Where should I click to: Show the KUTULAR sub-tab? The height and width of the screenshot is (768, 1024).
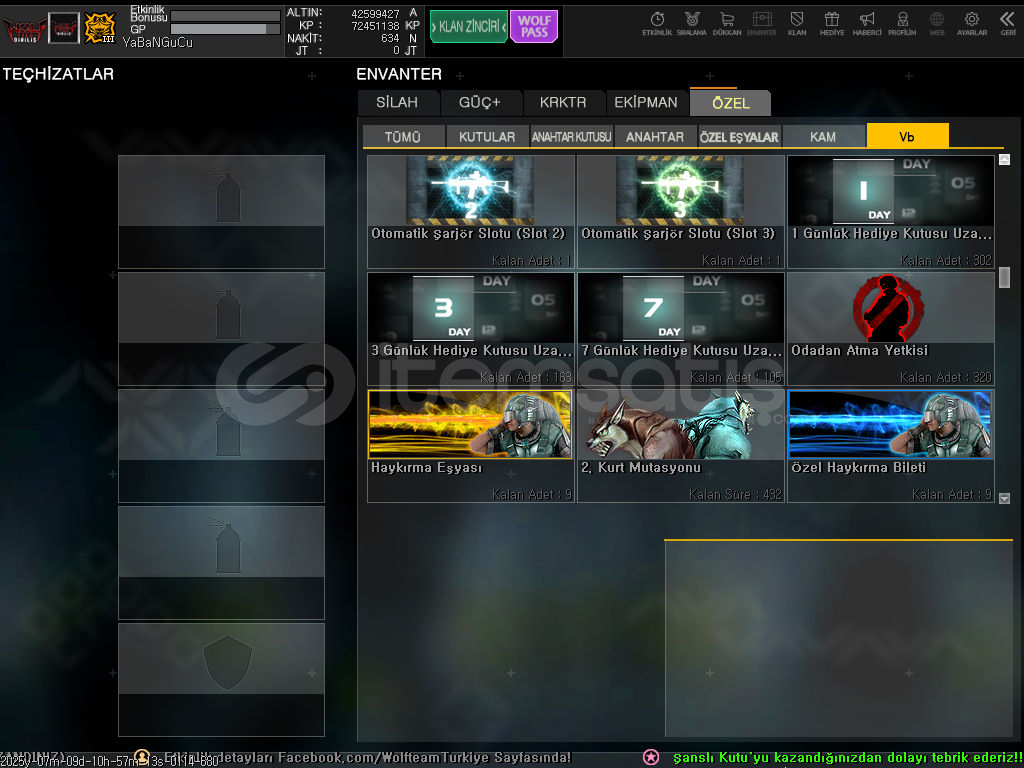click(x=487, y=136)
